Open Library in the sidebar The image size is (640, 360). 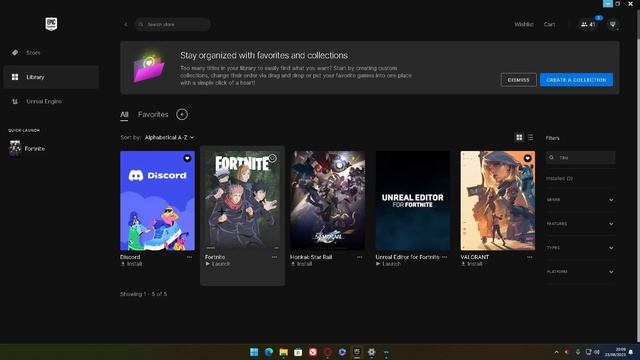click(x=51, y=77)
